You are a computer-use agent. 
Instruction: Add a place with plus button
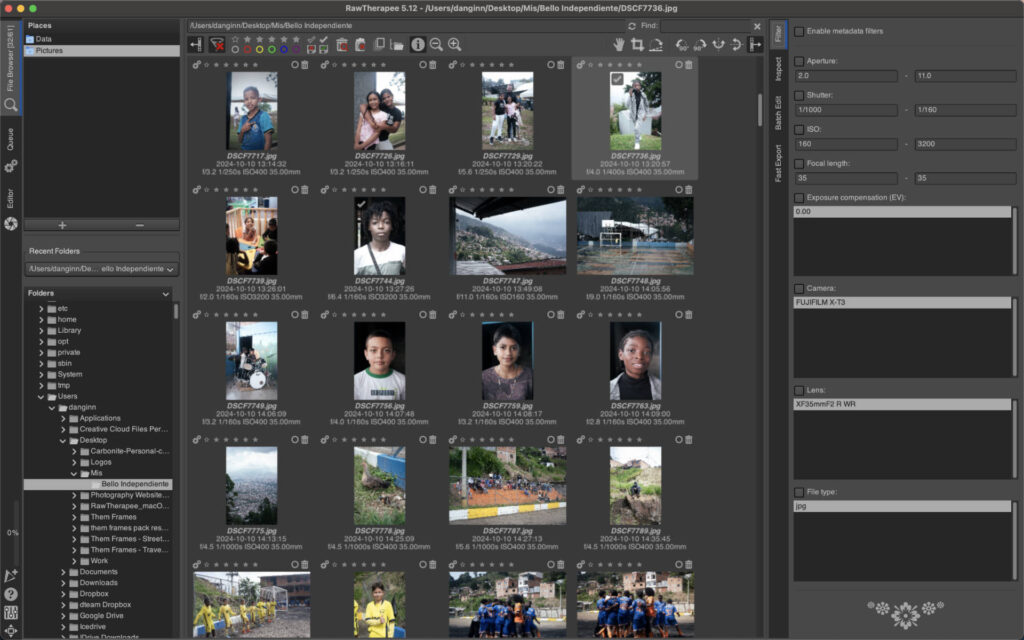(62, 225)
